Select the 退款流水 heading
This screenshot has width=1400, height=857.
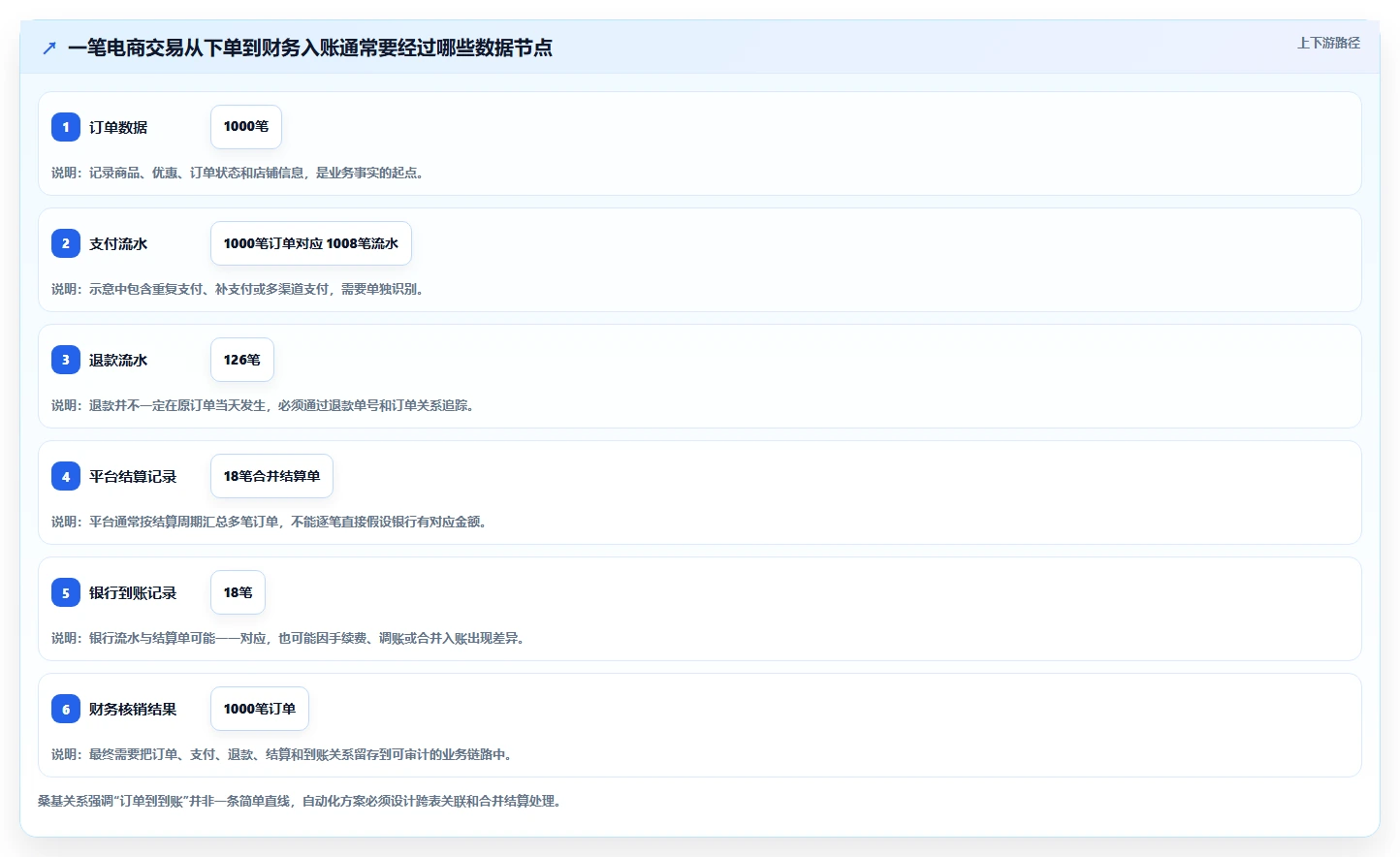click(118, 360)
